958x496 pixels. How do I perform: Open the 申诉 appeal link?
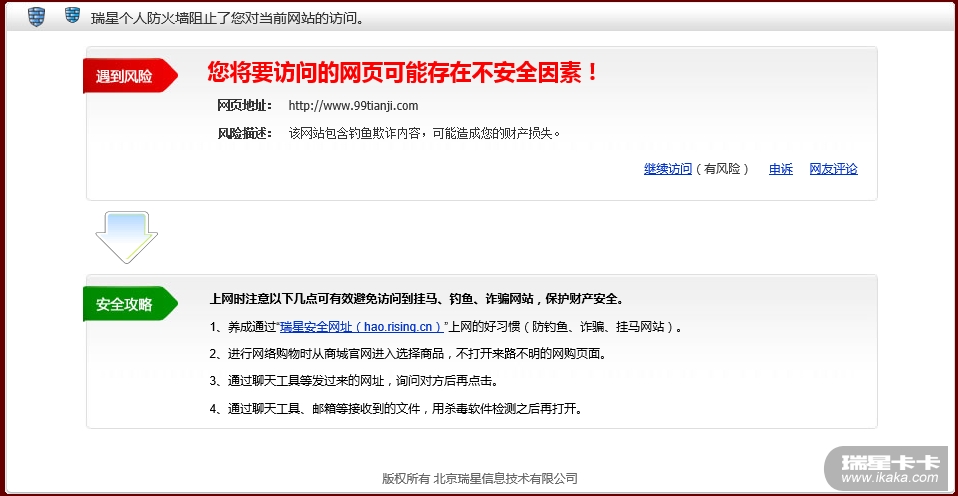(781, 169)
